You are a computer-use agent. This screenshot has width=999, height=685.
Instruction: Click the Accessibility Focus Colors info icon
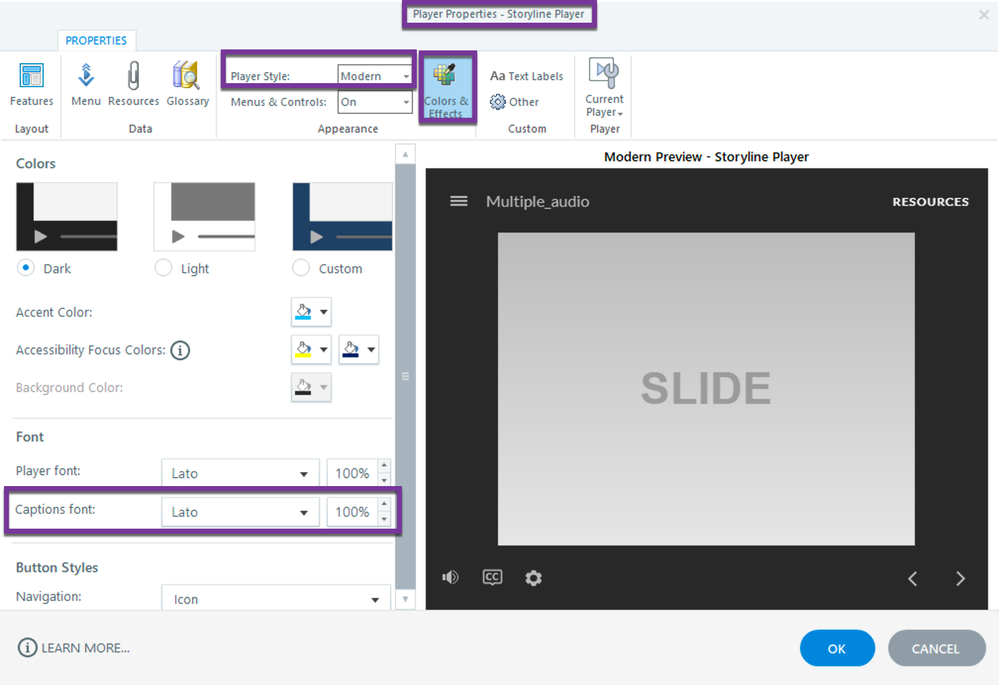[x=180, y=350]
